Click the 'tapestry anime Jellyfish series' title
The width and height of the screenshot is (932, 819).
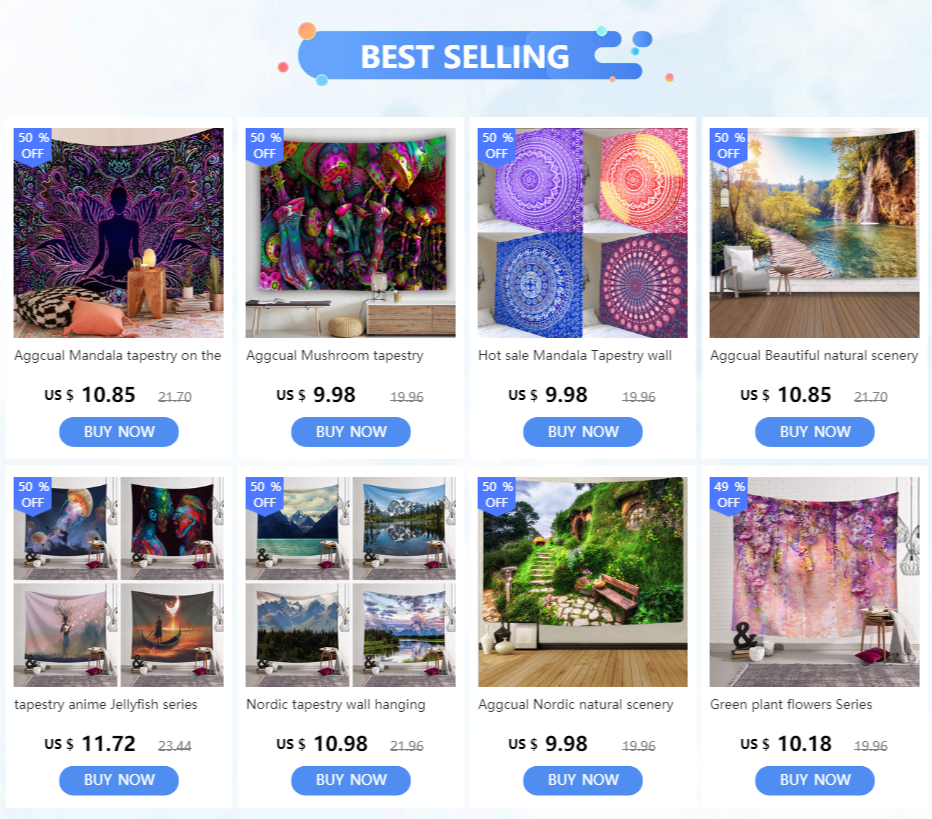pyautogui.click(x=106, y=704)
